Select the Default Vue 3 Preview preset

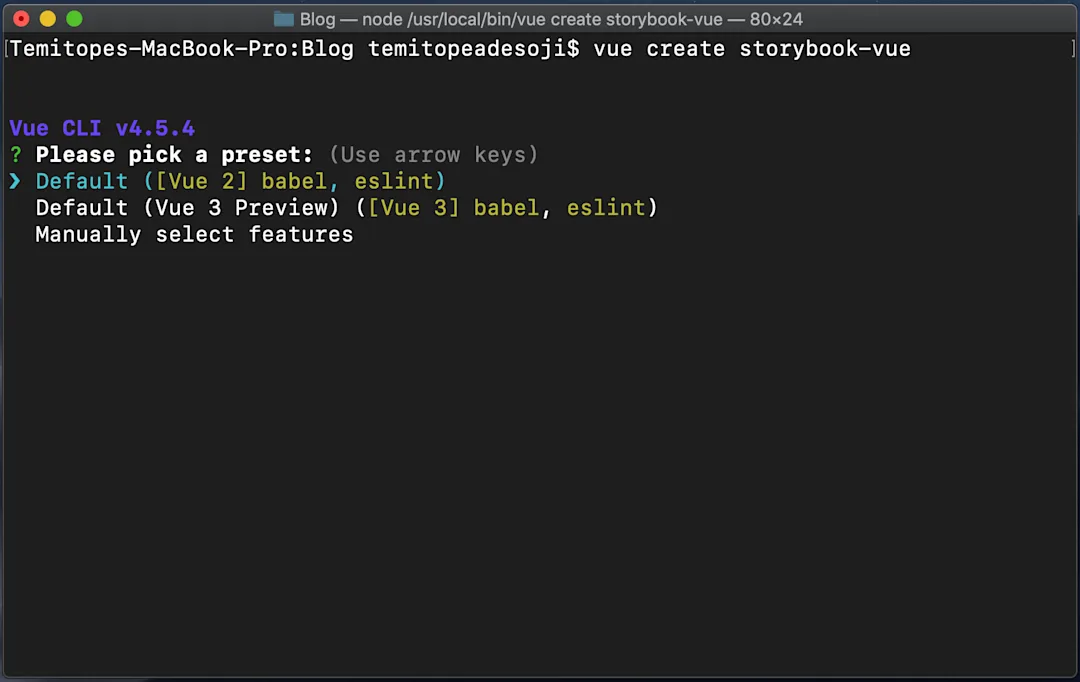point(346,208)
